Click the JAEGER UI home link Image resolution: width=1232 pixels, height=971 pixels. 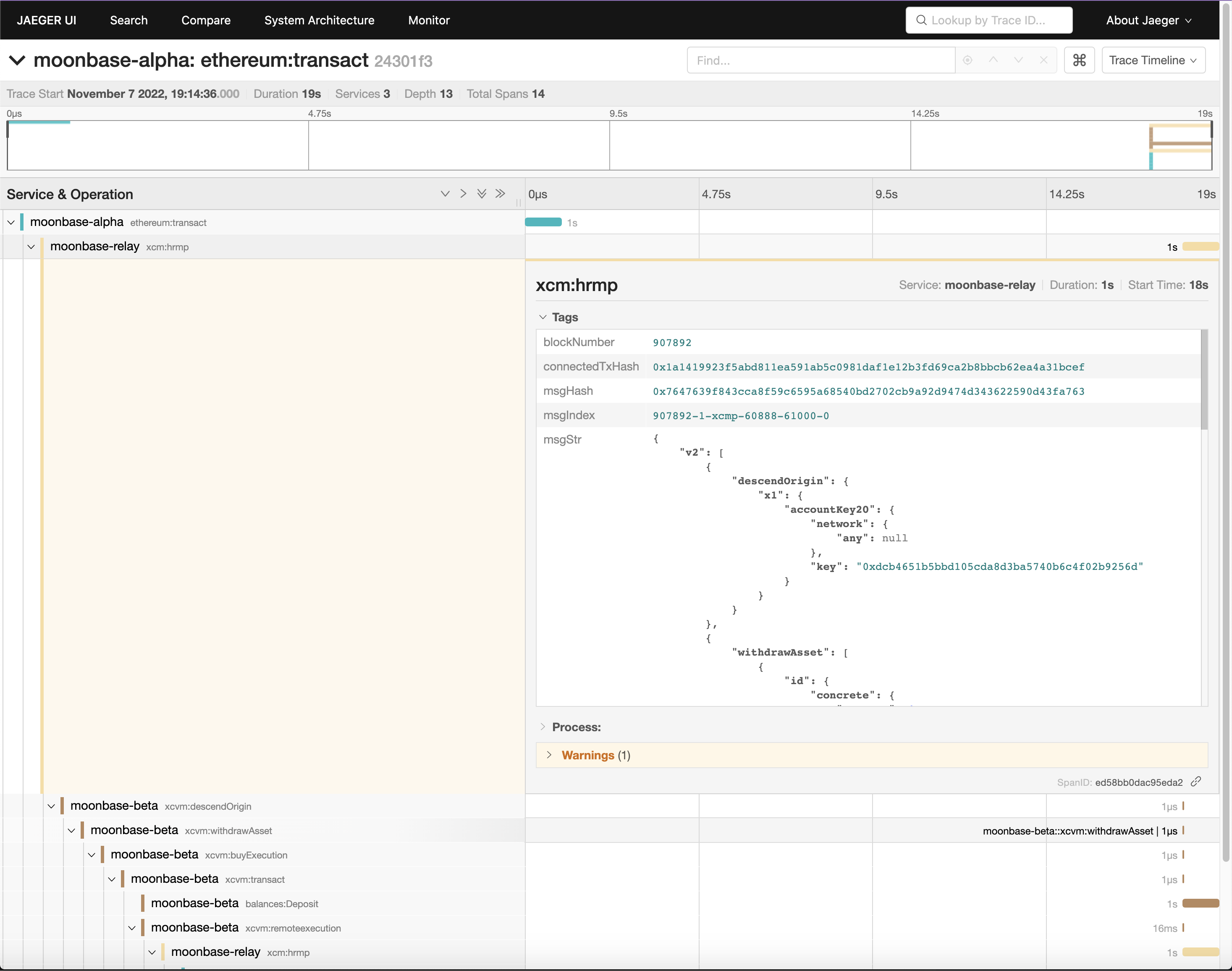click(x=47, y=21)
